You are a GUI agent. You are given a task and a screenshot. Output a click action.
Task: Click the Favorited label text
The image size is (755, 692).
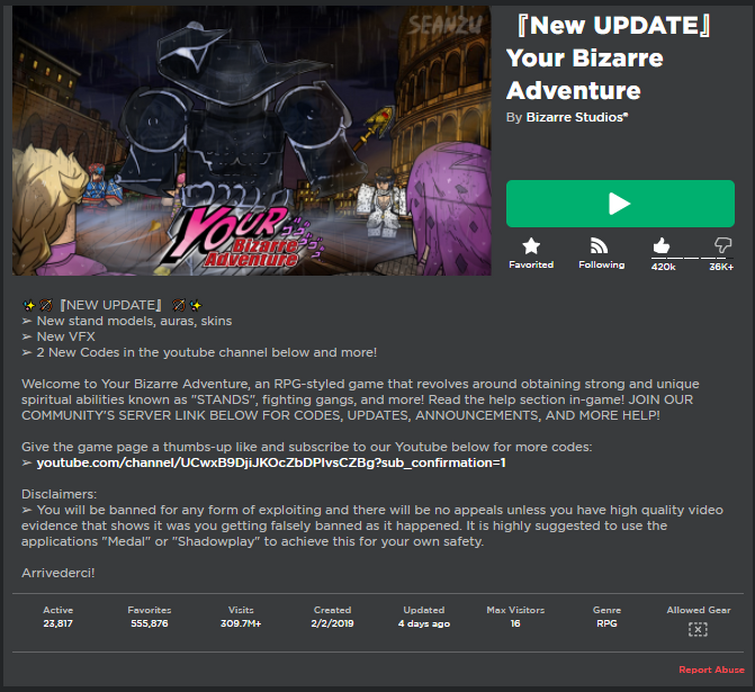[x=531, y=264]
